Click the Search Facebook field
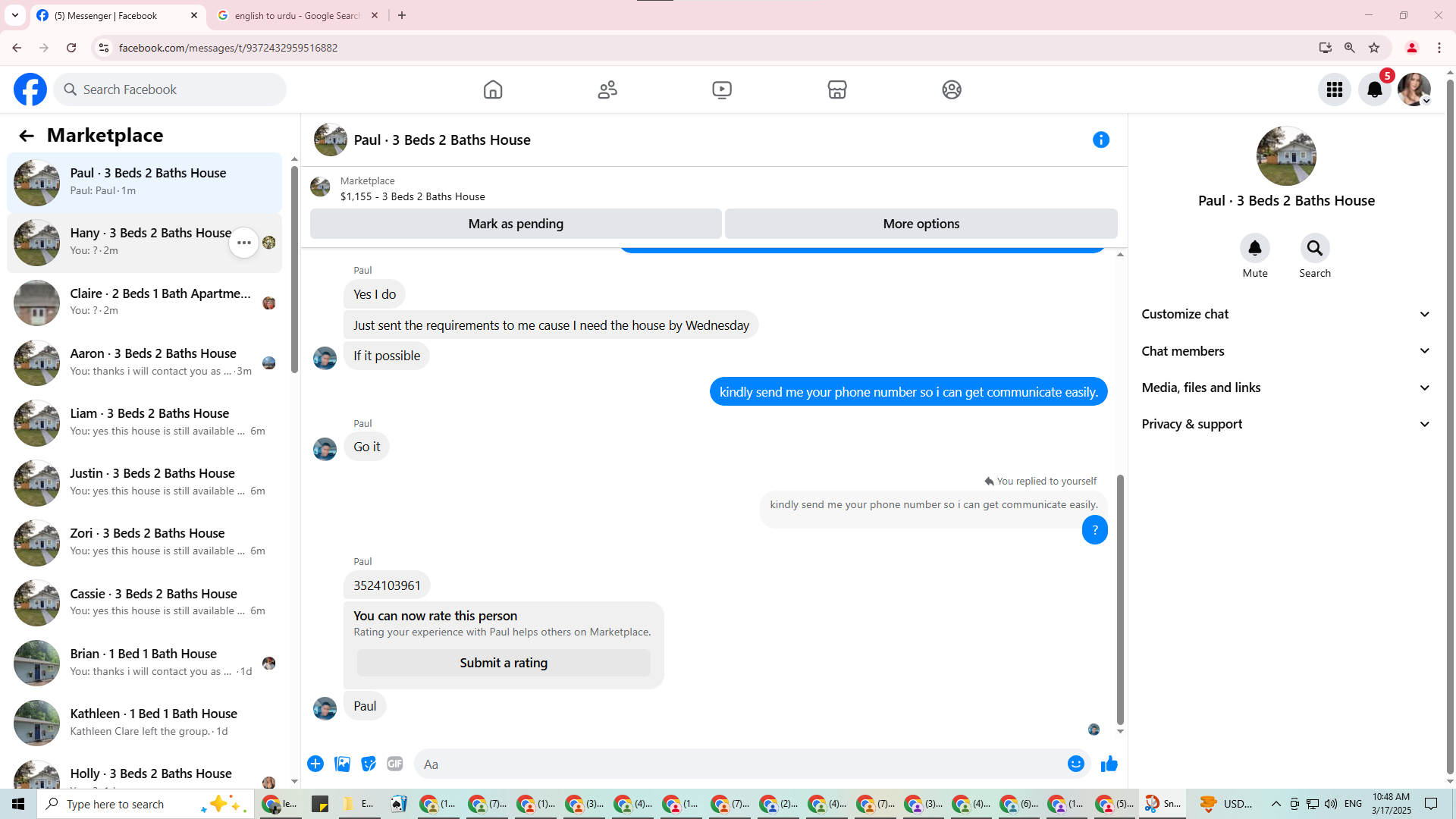This screenshot has height=819, width=1456. (170, 89)
